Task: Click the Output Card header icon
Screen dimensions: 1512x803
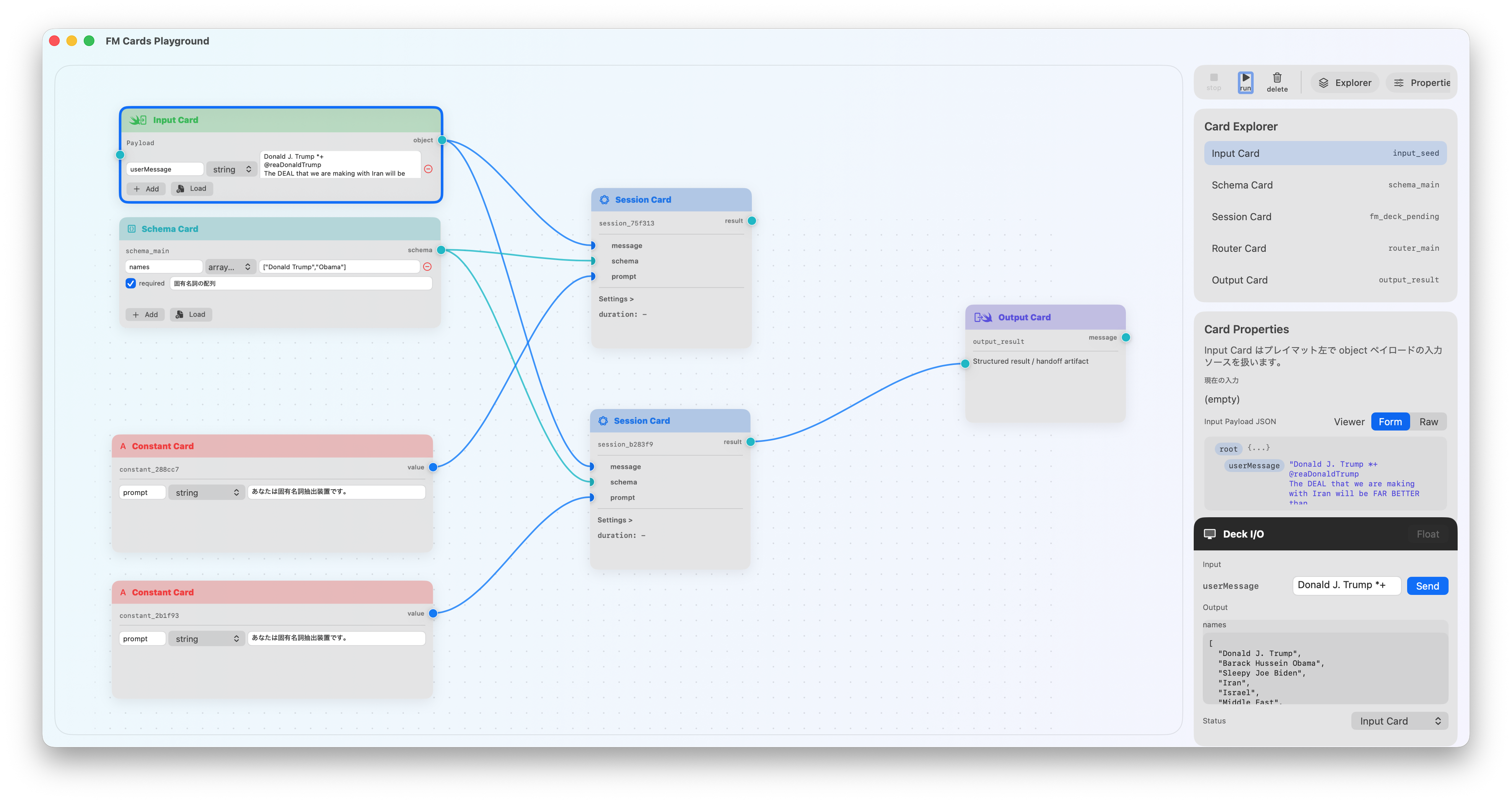Action: 982,318
